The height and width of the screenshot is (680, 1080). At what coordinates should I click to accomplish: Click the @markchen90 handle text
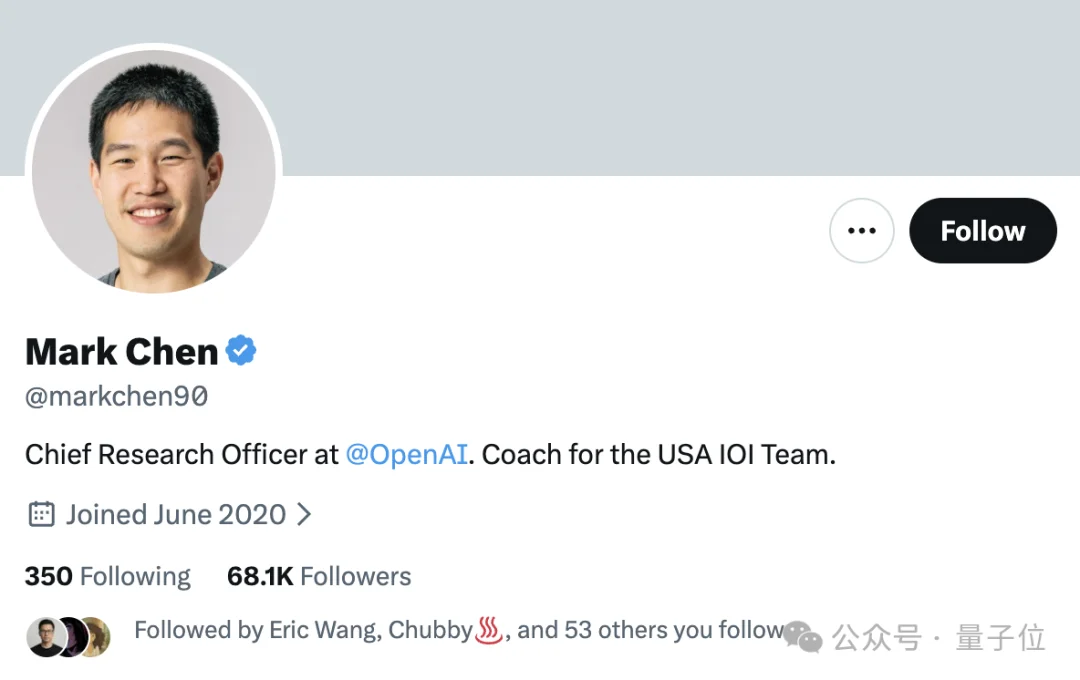(115, 396)
